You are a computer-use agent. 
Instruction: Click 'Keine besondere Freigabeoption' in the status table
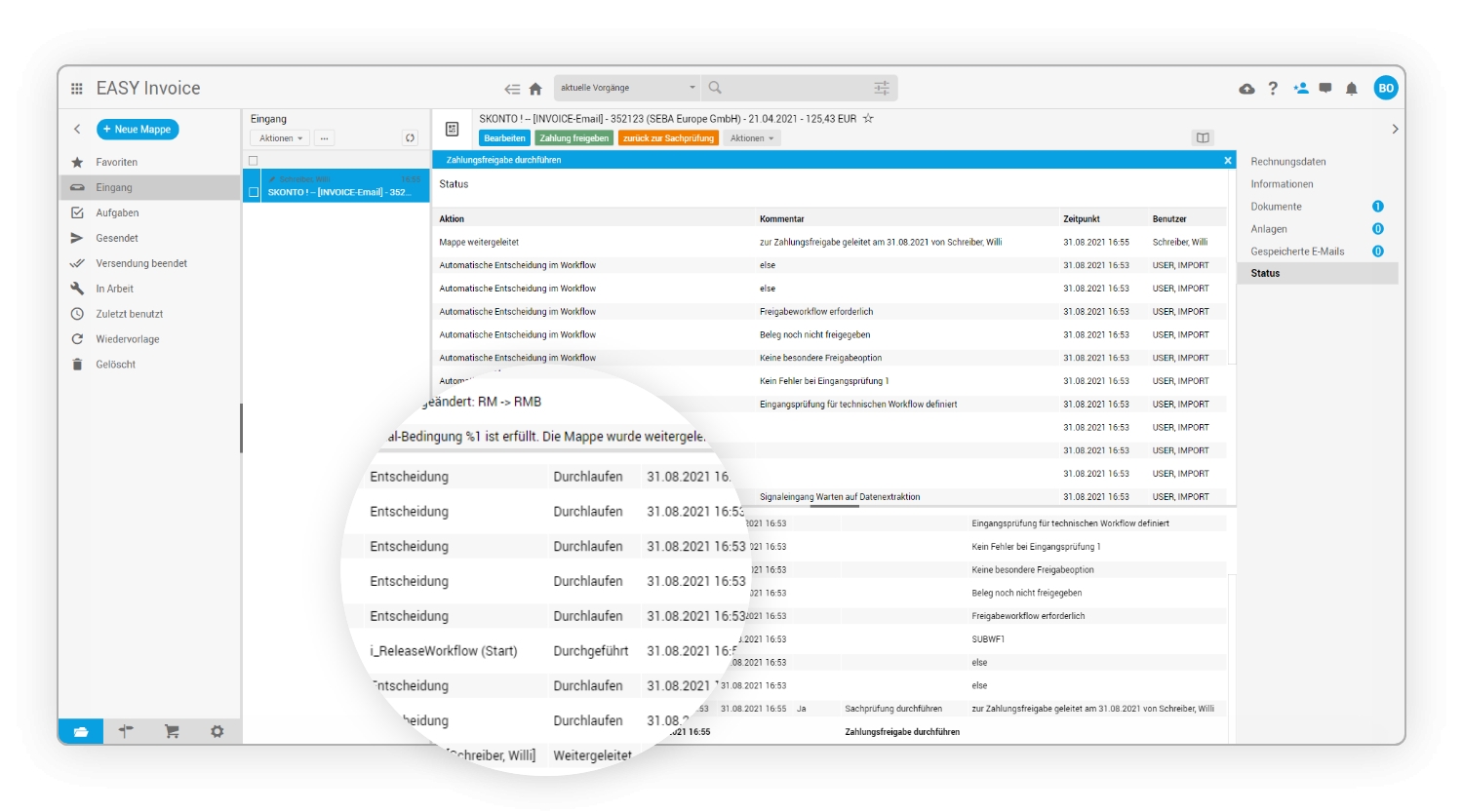pyautogui.click(x=821, y=358)
